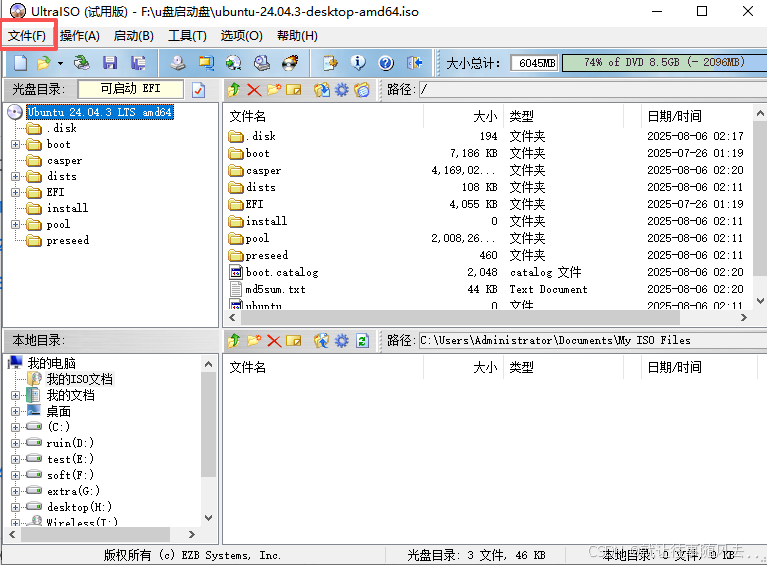This screenshot has width=767, height=565.
Task: Click disc pane path field showing /
Action: click(593, 90)
